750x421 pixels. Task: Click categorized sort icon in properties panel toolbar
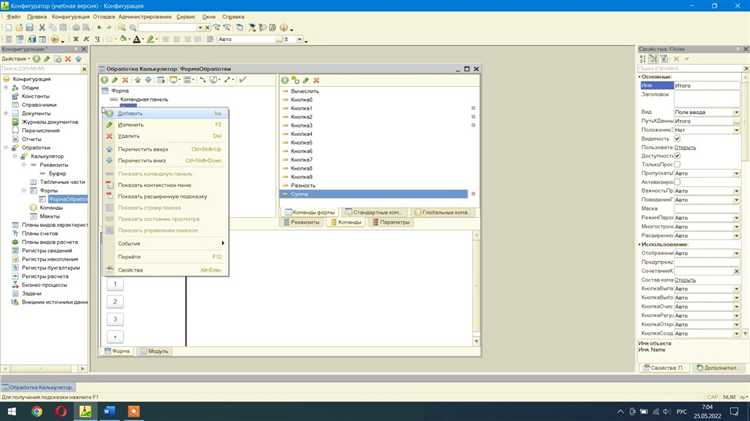643,59
